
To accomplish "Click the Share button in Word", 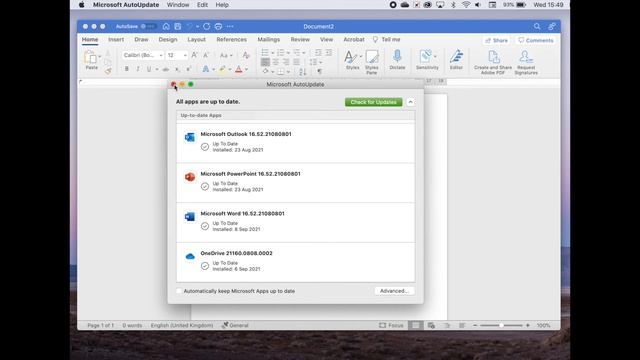I will 496,40.
